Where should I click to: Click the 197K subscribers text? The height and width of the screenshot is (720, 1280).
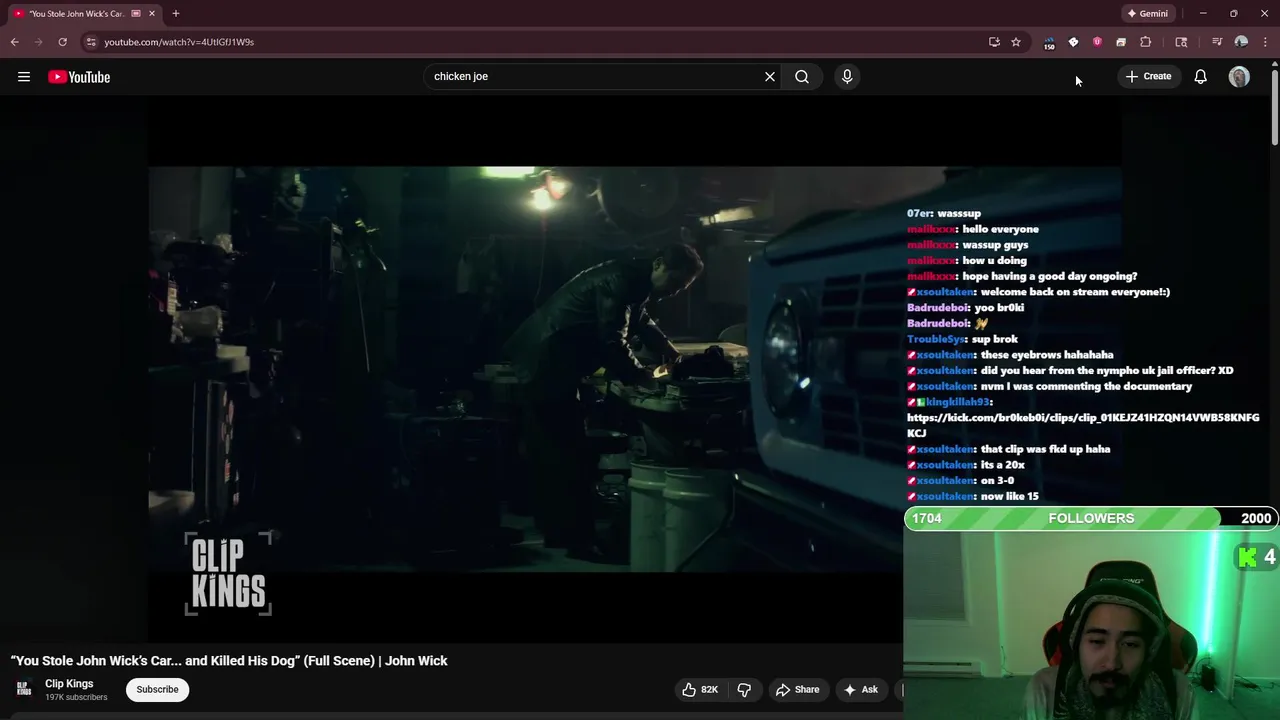tap(76, 697)
